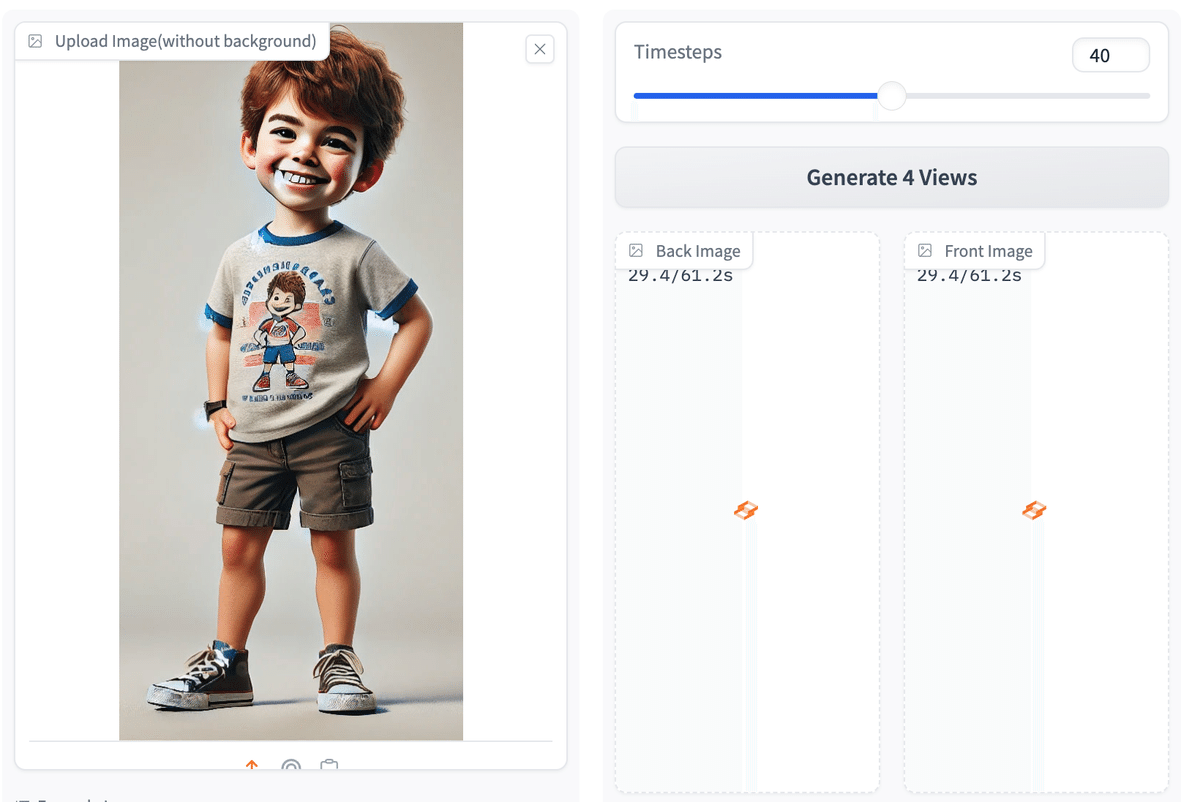Screen dimensions: 1200x802
Task: Click the Front Image label text
Action: 986,250
